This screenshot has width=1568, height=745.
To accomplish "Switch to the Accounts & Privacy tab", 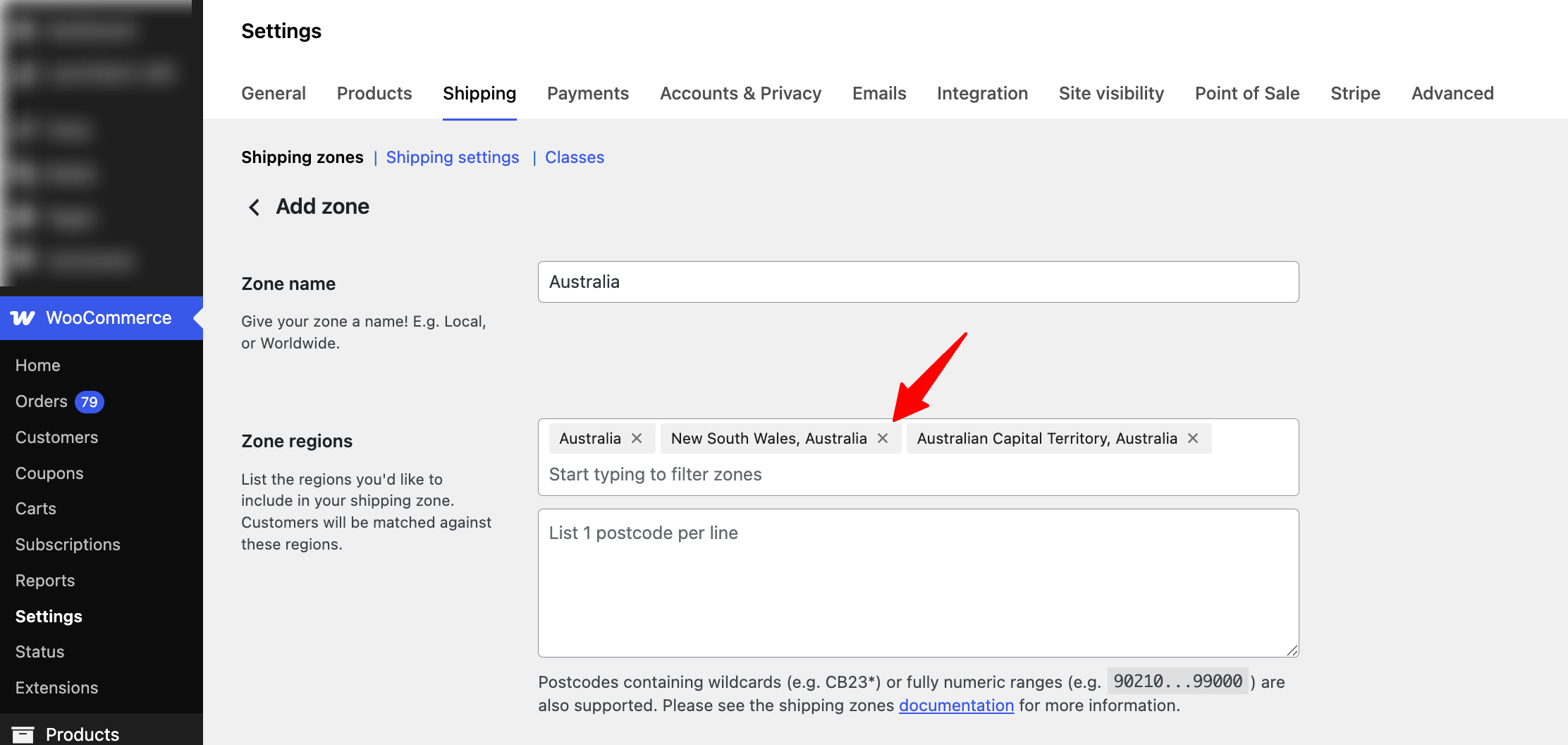I will click(740, 93).
